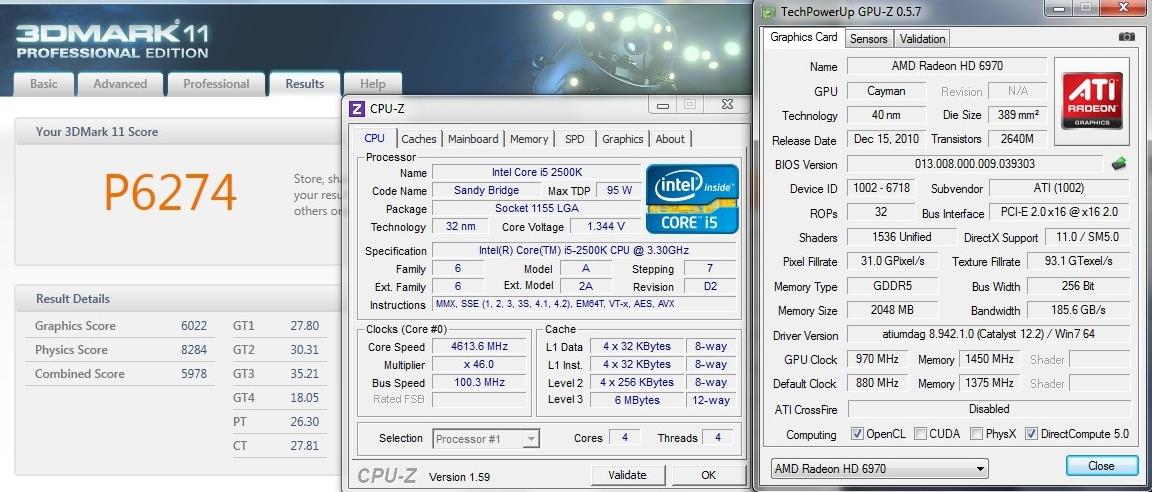This screenshot has height=492, width=1152.
Task: Toggle the OpenCL checkbox
Action: point(857,434)
